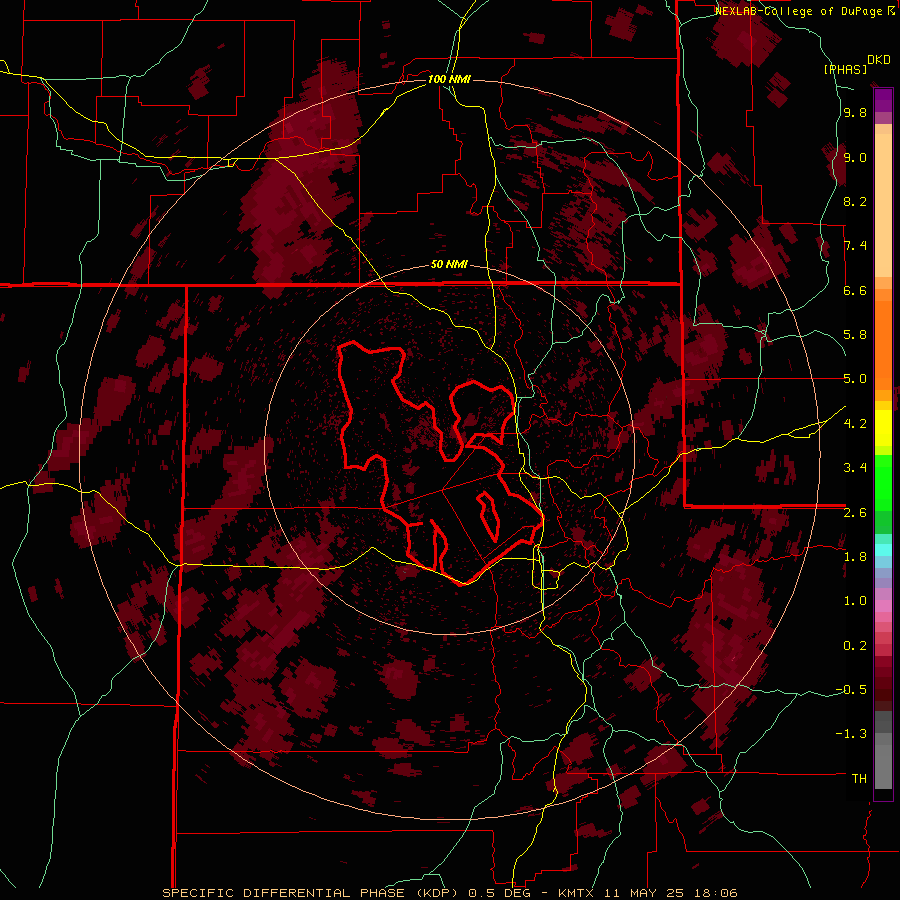Click the [PHAS] legend heading
Image resolution: width=900 pixels, height=900 pixels.
point(845,69)
